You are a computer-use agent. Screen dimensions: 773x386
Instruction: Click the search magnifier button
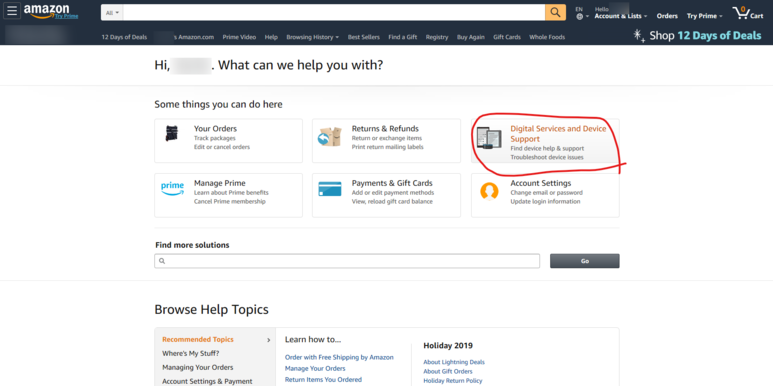(x=555, y=12)
